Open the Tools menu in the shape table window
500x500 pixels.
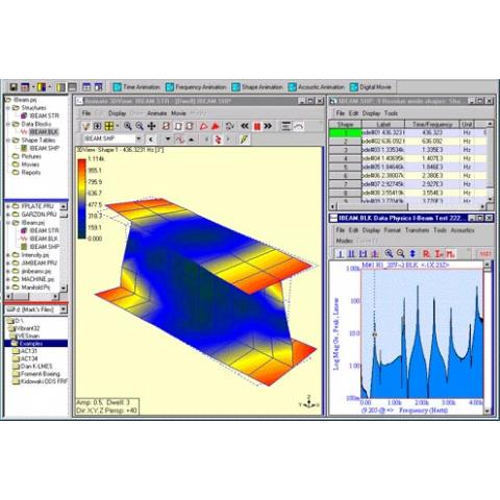[x=391, y=113]
